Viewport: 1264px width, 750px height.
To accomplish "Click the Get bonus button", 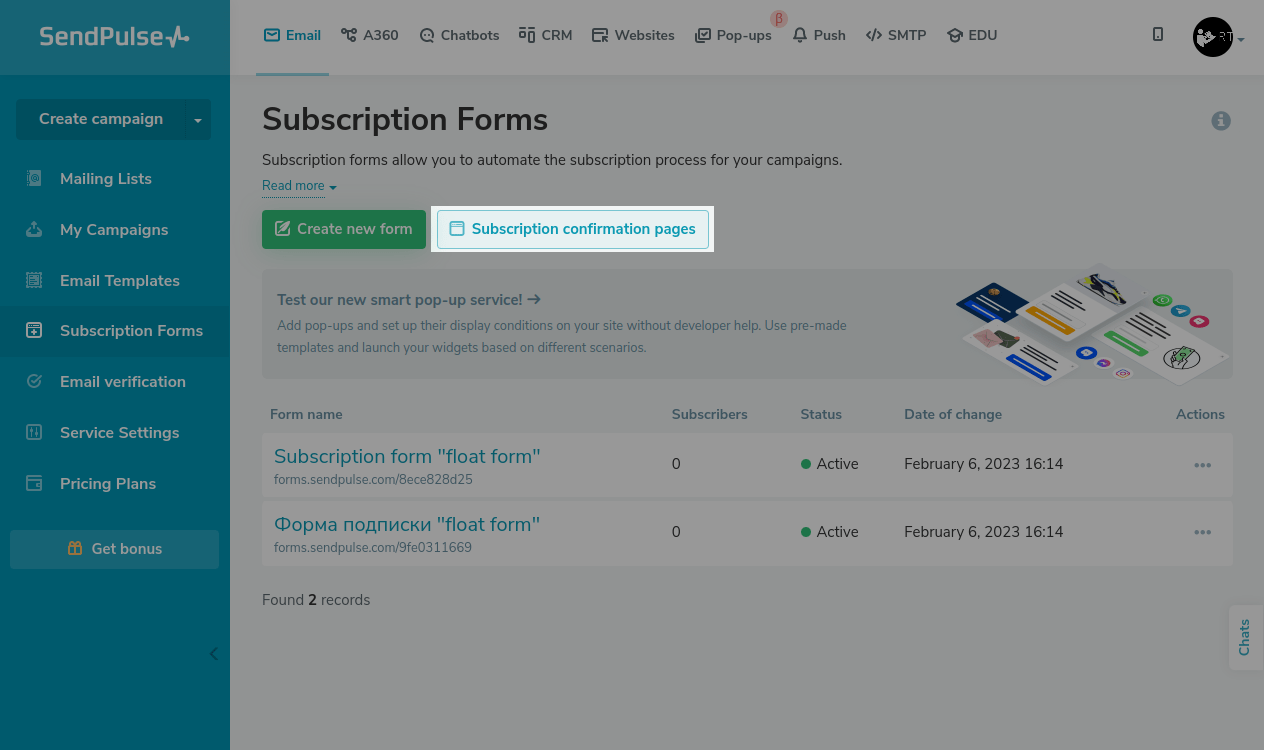I will point(114,549).
